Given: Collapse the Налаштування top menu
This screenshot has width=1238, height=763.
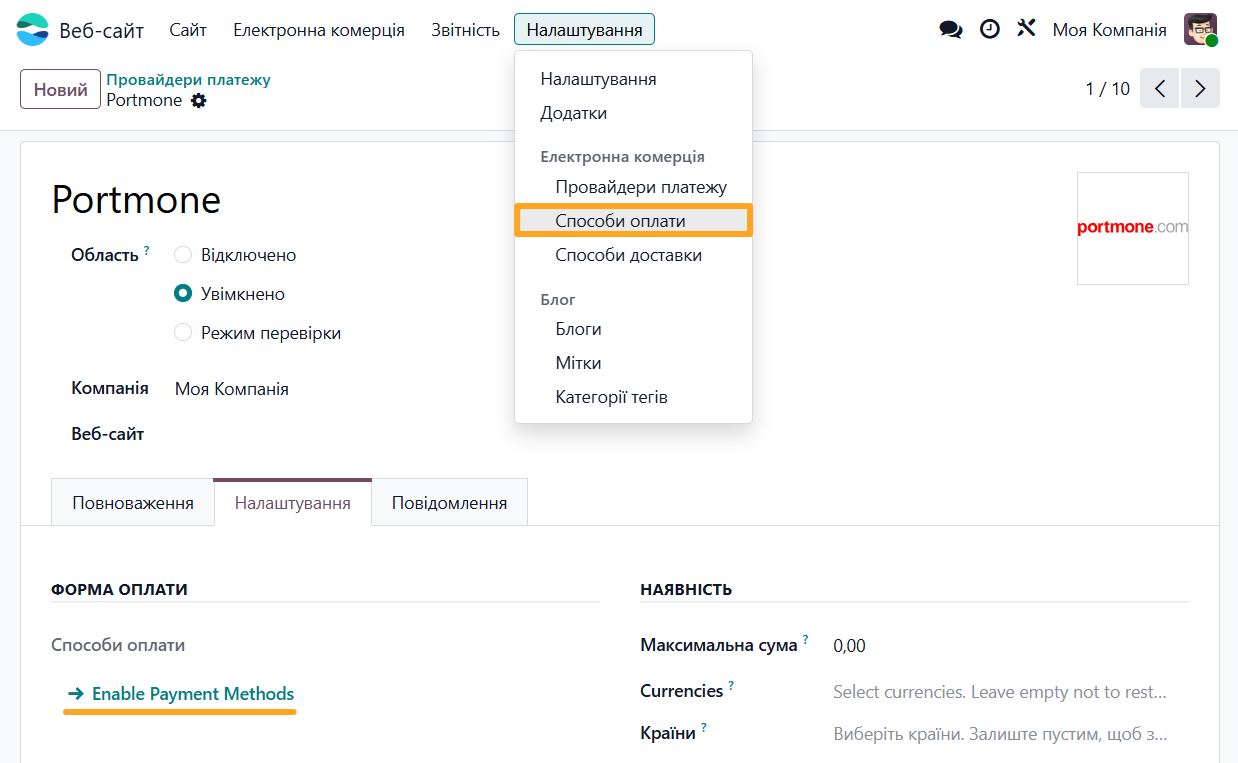Looking at the screenshot, I should pyautogui.click(x=585, y=30).
